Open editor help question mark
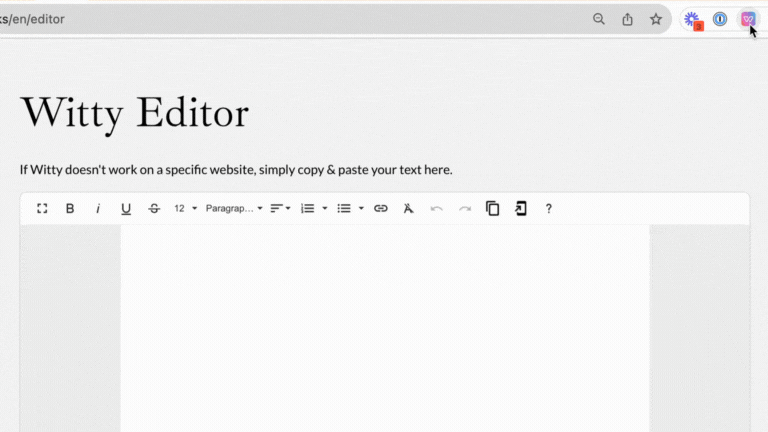The image size is (768, 432). [x=548, y=208]
